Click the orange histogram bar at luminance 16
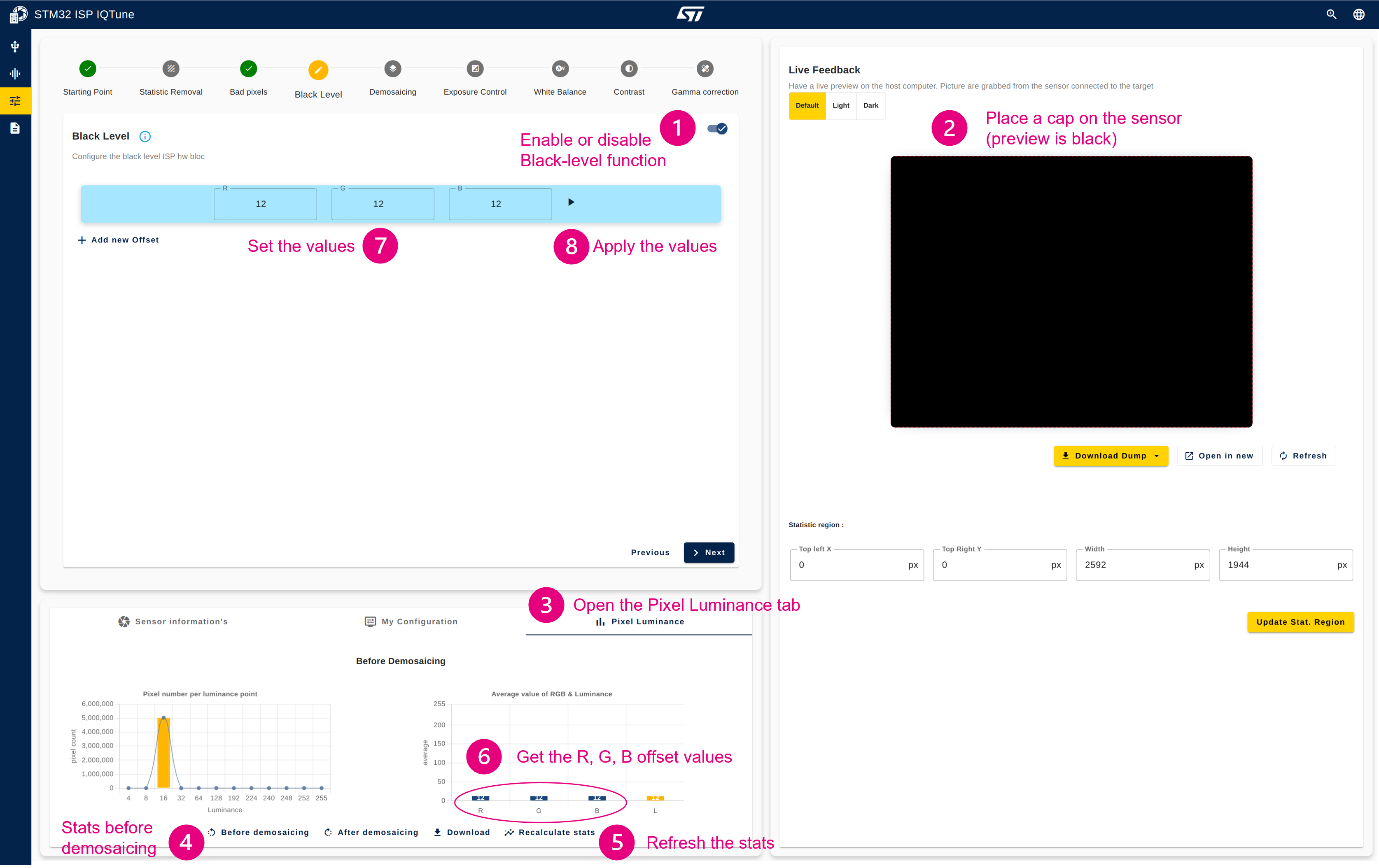 click(x=164, y=753)
